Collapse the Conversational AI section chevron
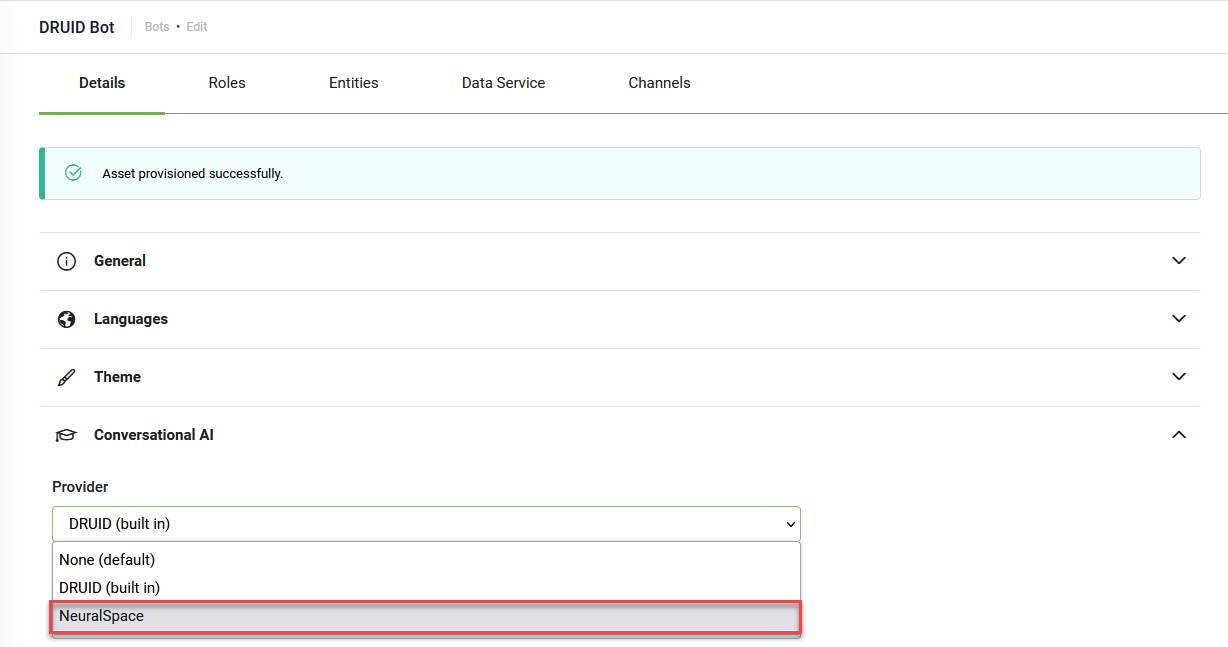The height and width of the screenshot is (647, 1228). (1179, 435)
